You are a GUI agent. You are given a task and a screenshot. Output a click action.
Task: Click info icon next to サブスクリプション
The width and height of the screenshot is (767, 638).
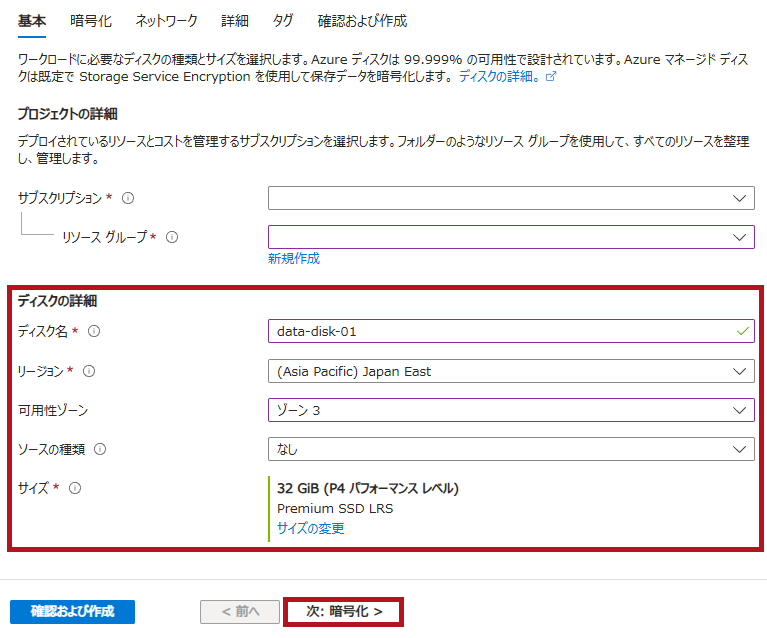pos(128,198)
